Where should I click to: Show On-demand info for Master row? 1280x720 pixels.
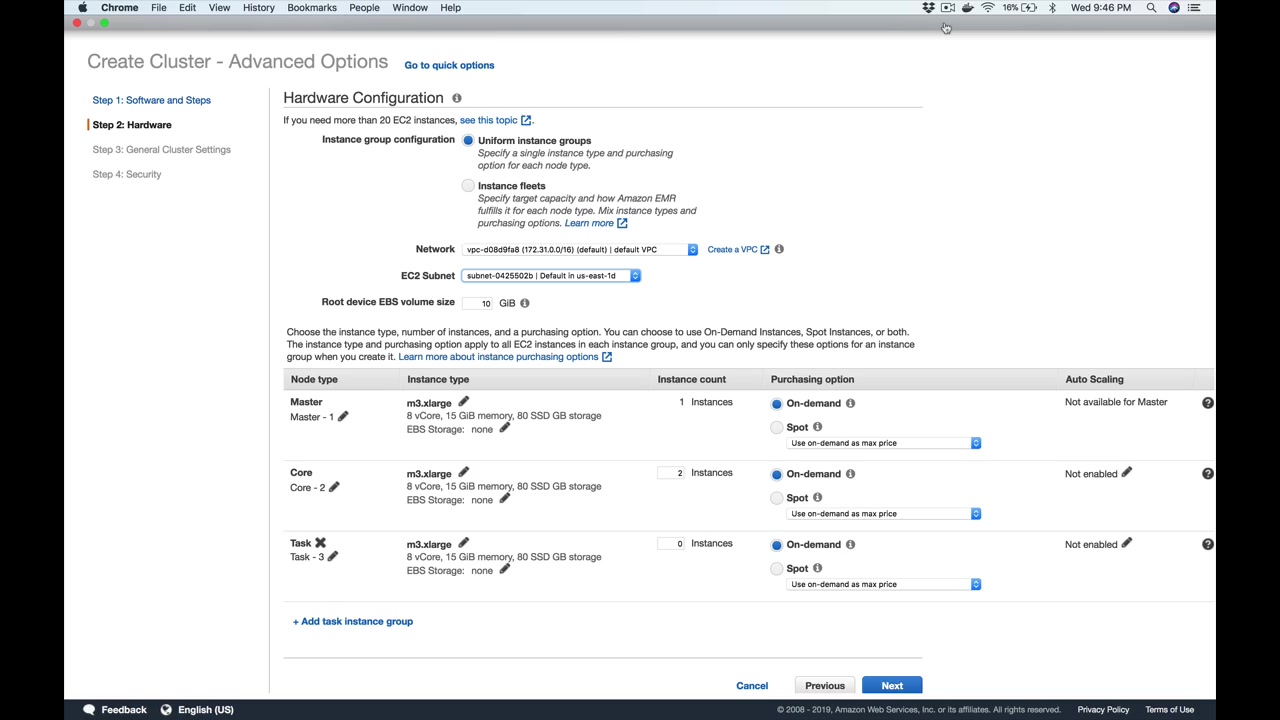pyautogui.click(x=850, y=403)
